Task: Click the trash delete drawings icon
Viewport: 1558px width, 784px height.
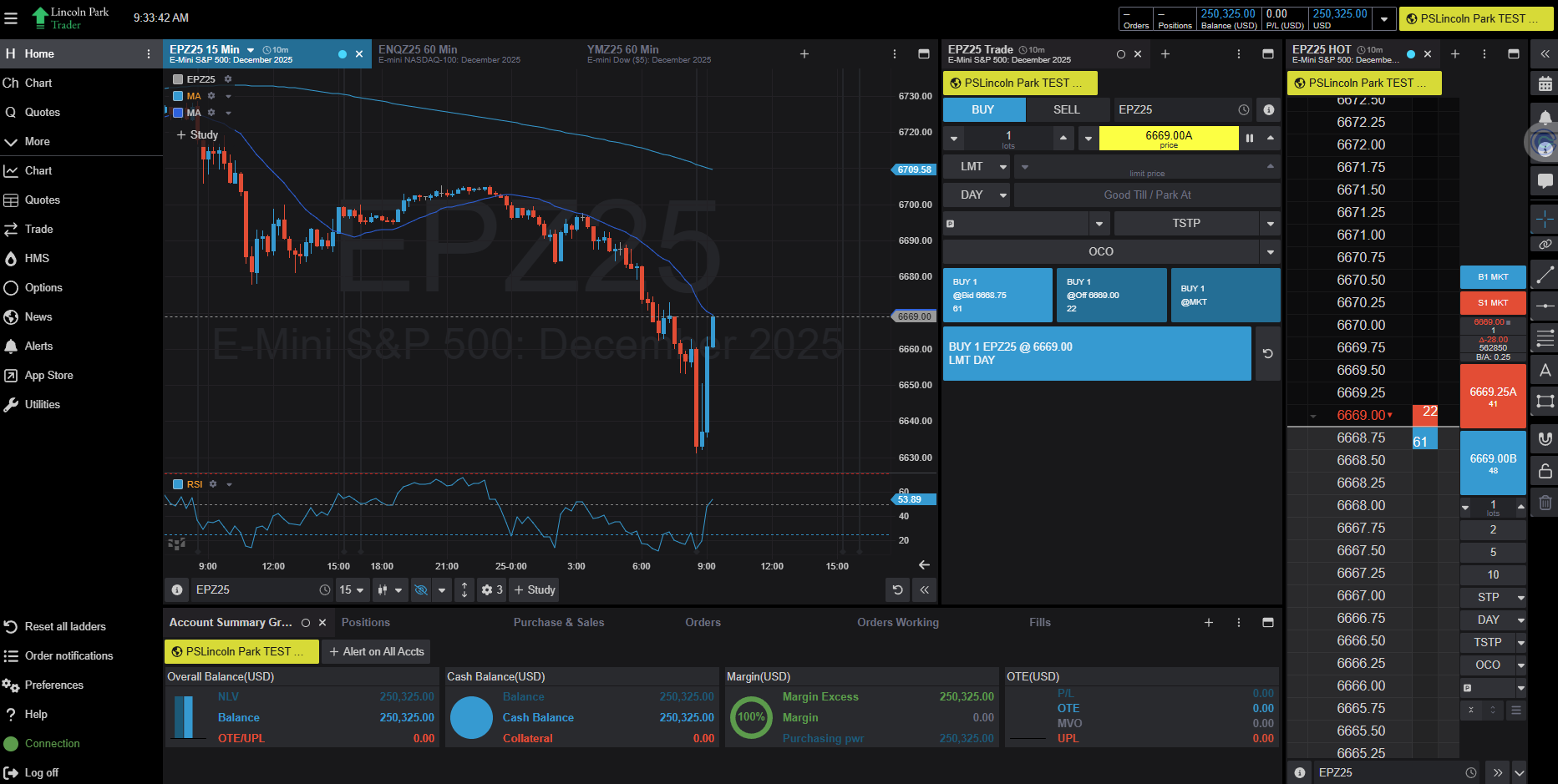Action: click(1545, 503)
